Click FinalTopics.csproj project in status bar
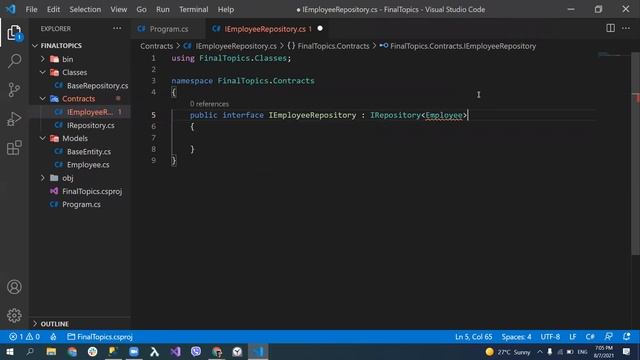640x360 pixels. [x=100, y=337]
